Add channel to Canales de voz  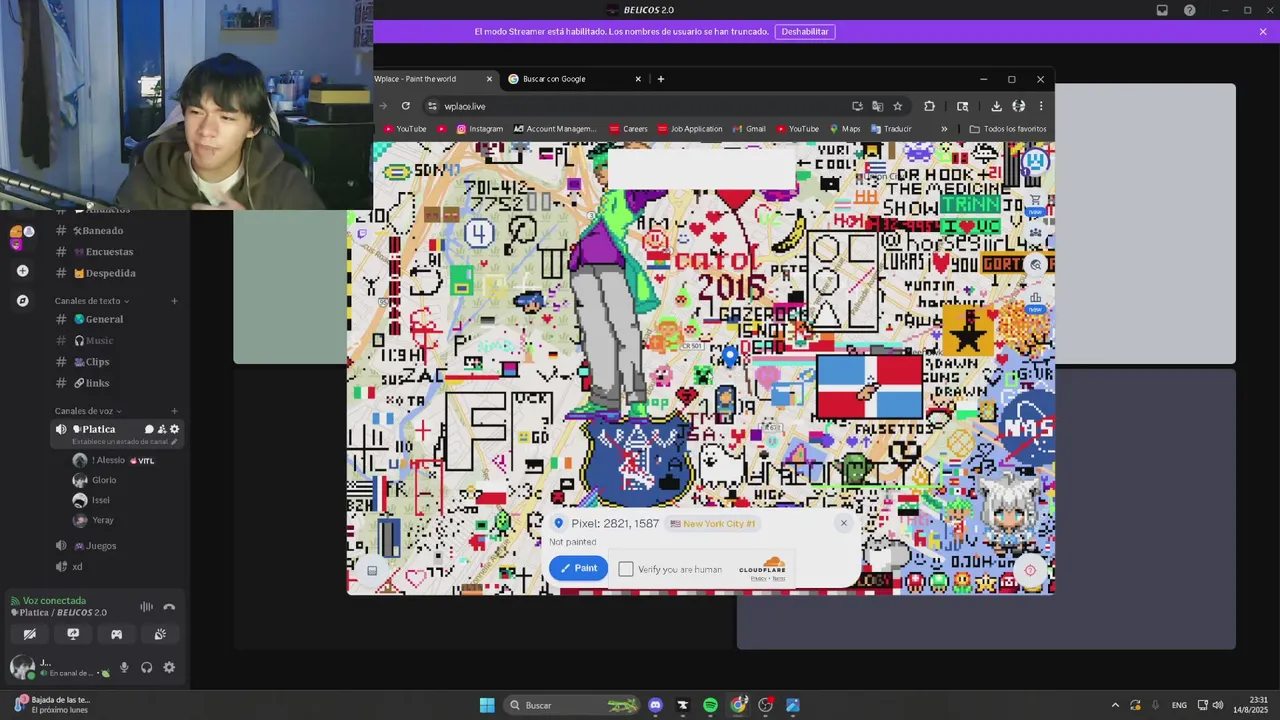[x=174, y=411]
